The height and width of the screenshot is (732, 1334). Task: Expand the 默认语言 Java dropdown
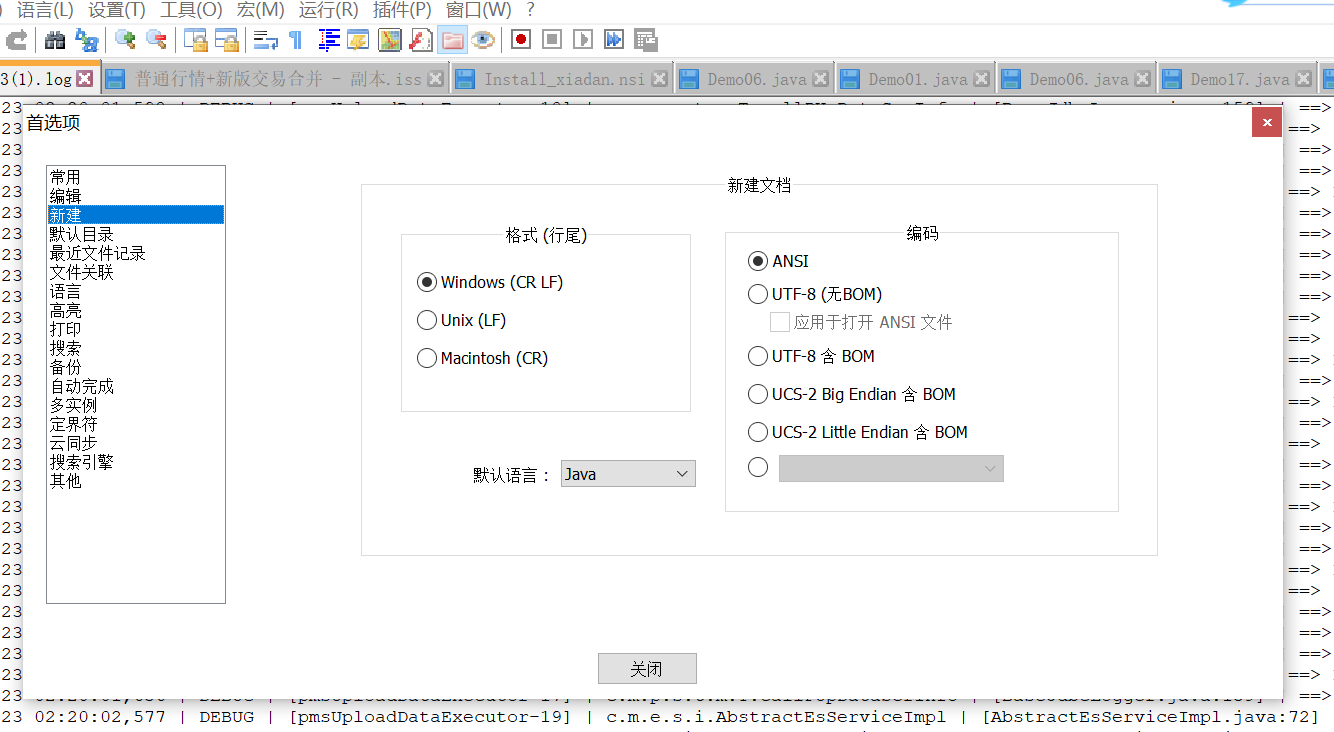point(628,474)
